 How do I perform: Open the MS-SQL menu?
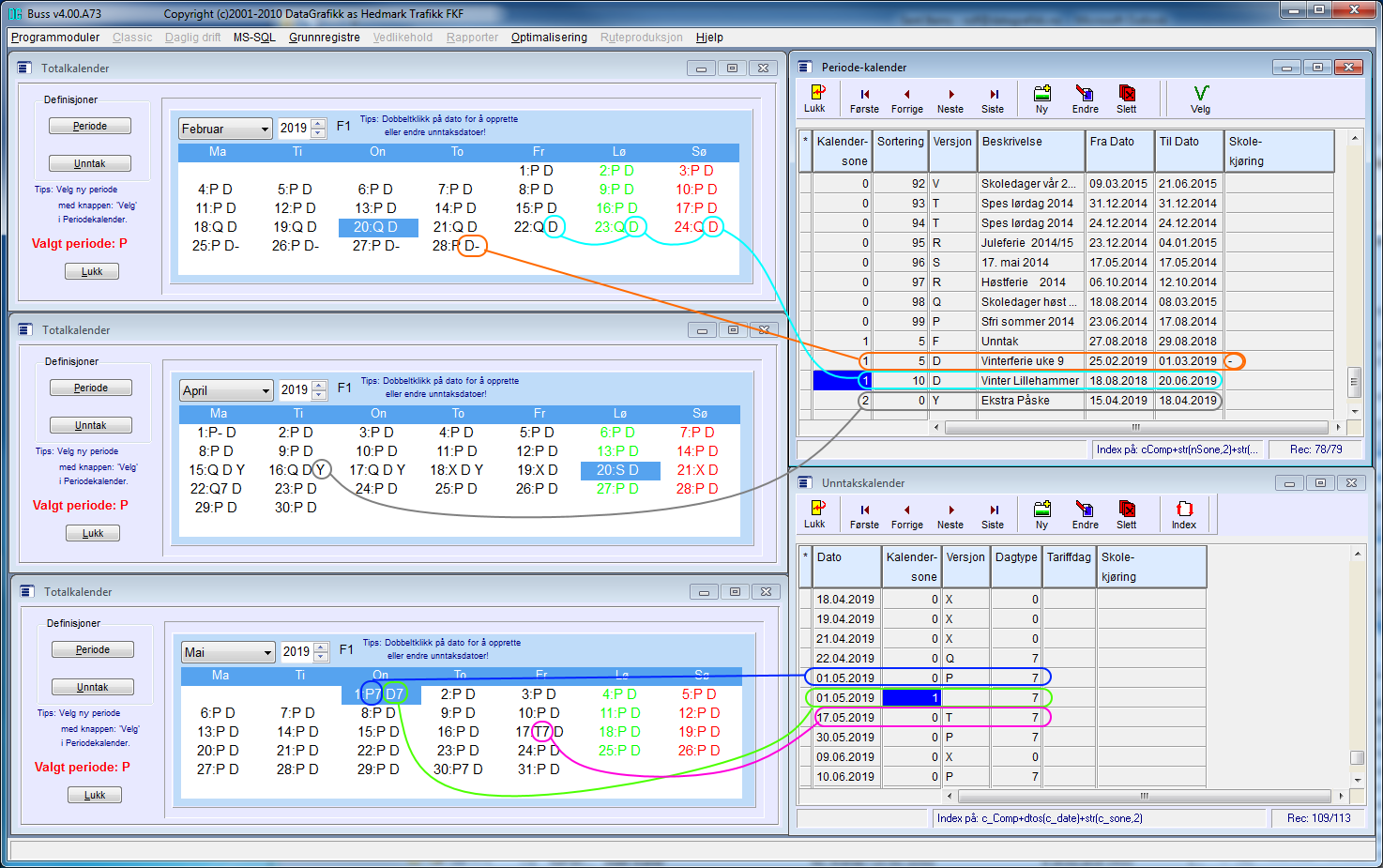254,38
